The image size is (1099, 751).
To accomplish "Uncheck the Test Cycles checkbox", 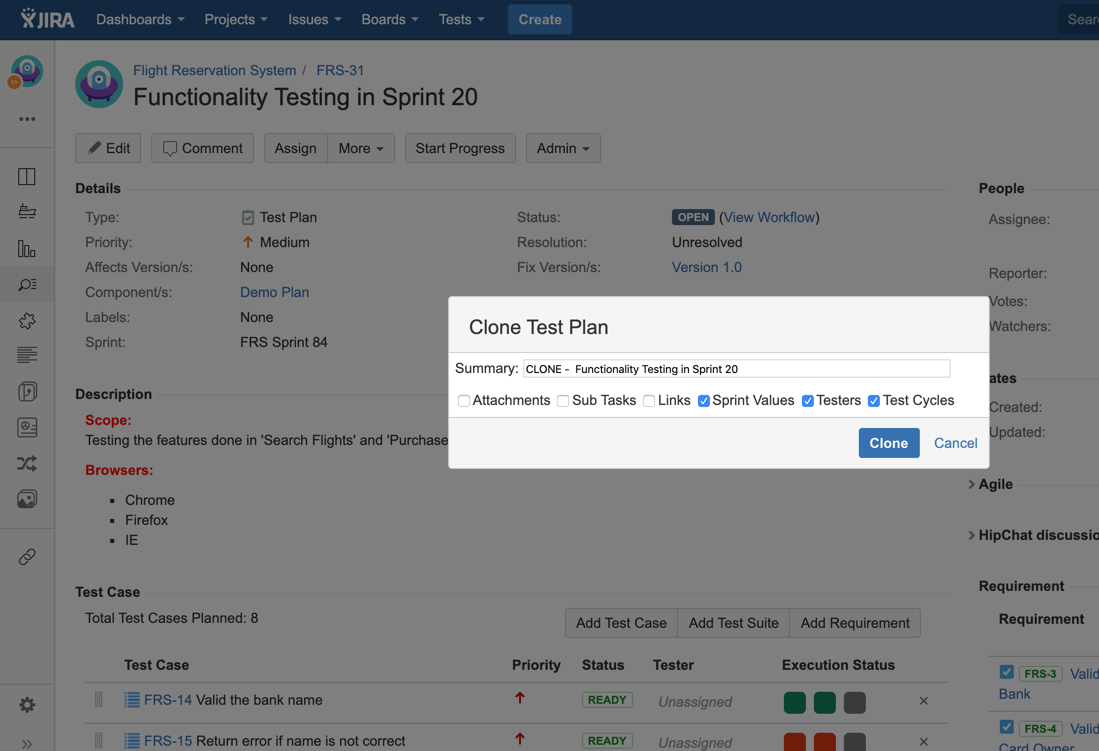I will tap(874, 401).
